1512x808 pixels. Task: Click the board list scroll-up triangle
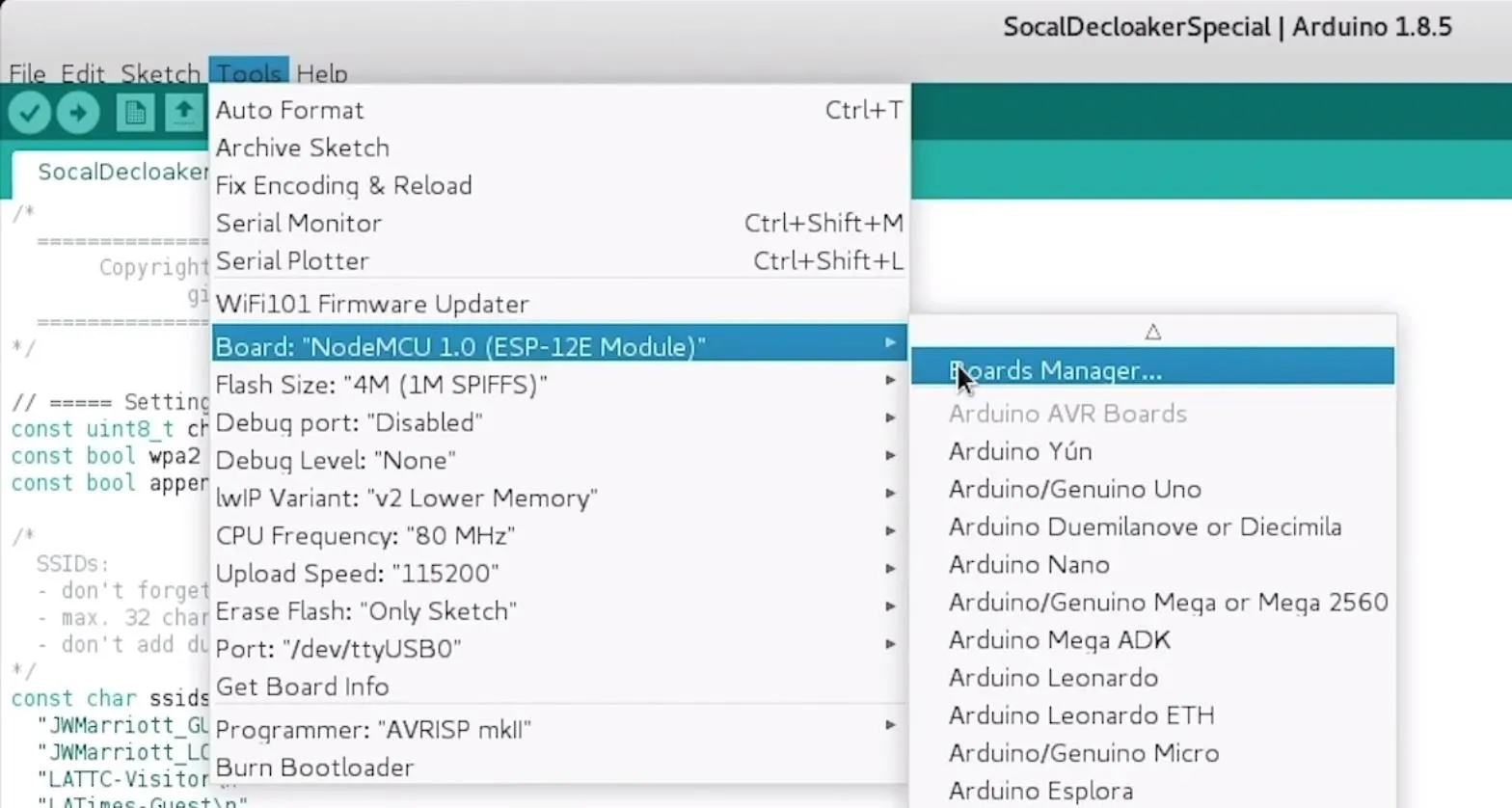point(1152,332)
